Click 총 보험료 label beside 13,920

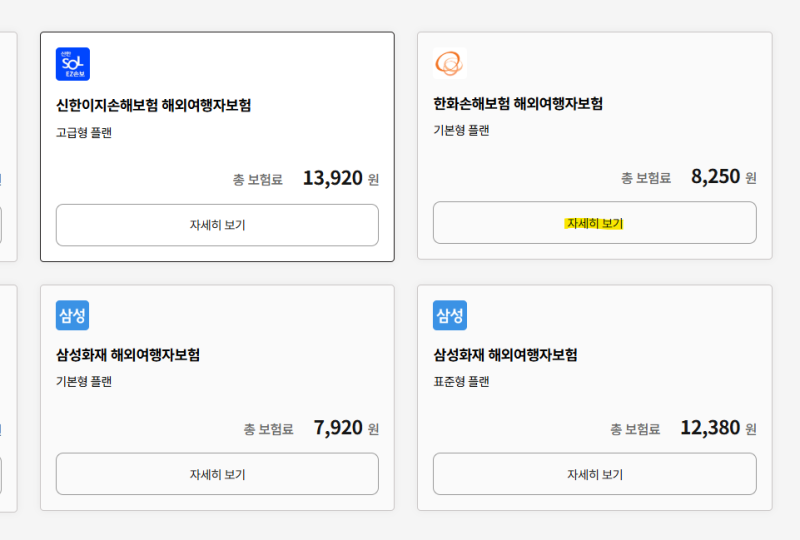[x=258, y=180]
